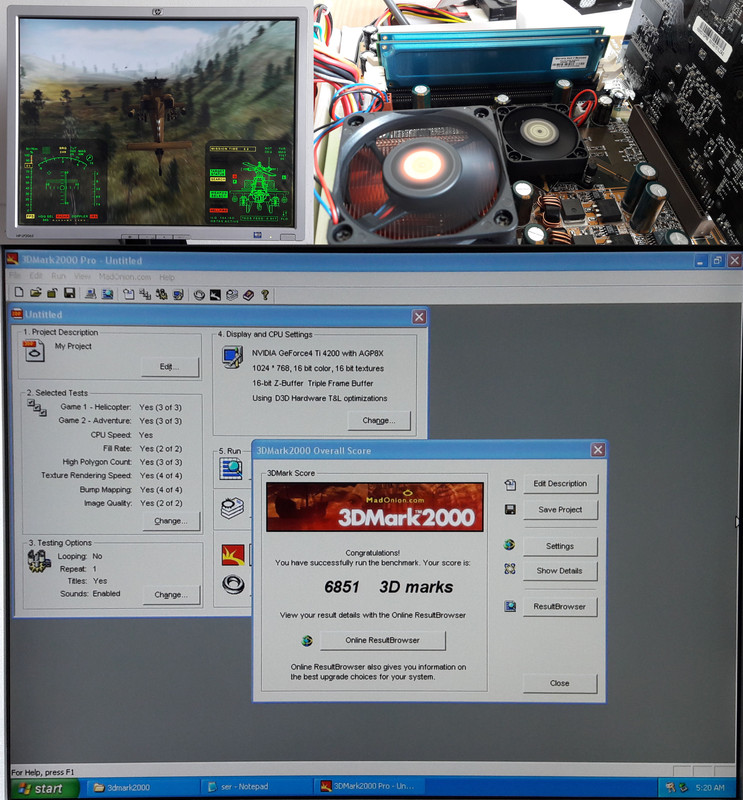743x800 pixels.
Task: Click the first system tray icon
Action: pyautogui.click(x=671, y=788)
